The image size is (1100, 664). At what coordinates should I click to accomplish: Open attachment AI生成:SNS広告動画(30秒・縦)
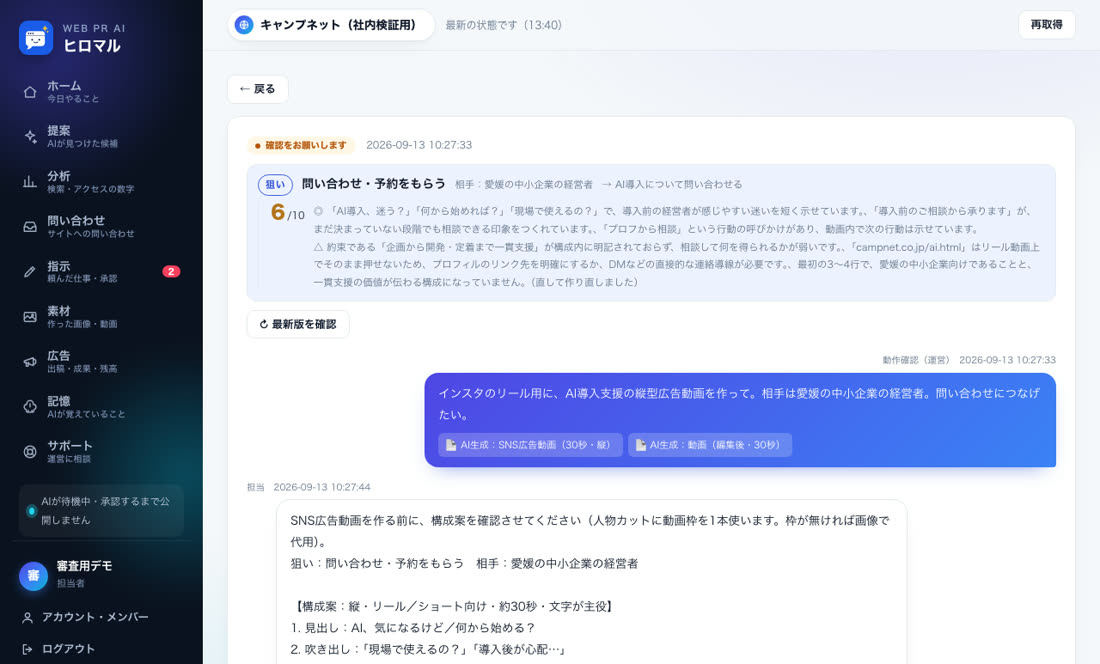(530, 445)
